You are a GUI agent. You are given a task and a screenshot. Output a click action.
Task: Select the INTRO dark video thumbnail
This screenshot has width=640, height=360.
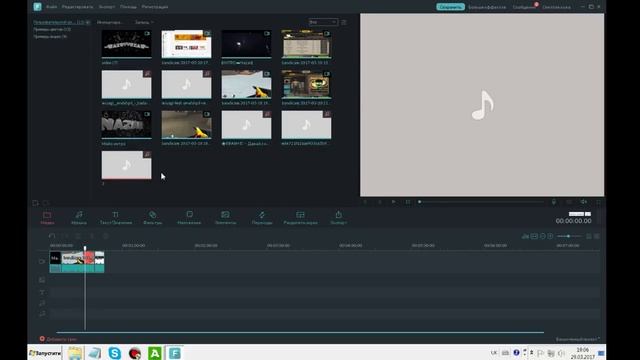(x=246, y=44)
